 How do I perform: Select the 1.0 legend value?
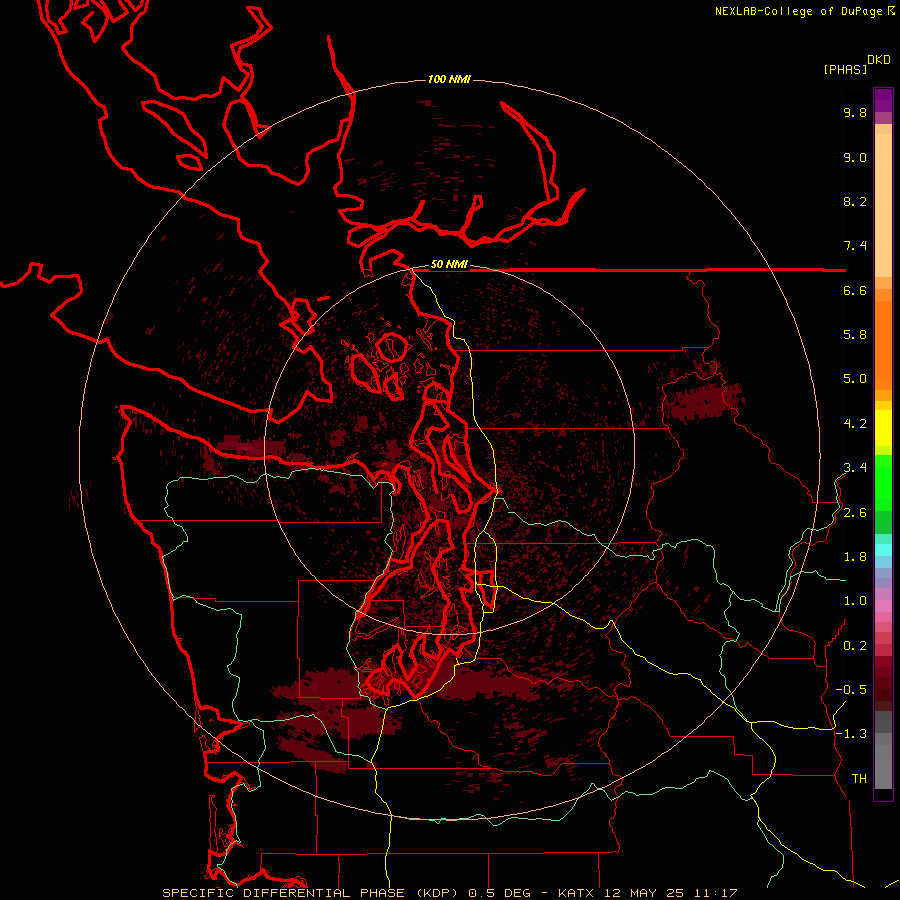coord(855,601)
